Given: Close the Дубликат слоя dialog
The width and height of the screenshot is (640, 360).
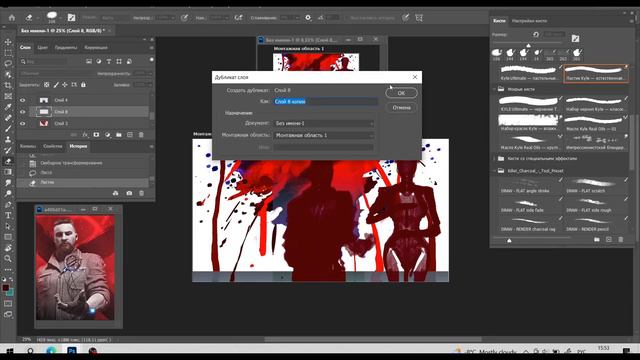Looking at the screenshot, I should click(415, 77).
